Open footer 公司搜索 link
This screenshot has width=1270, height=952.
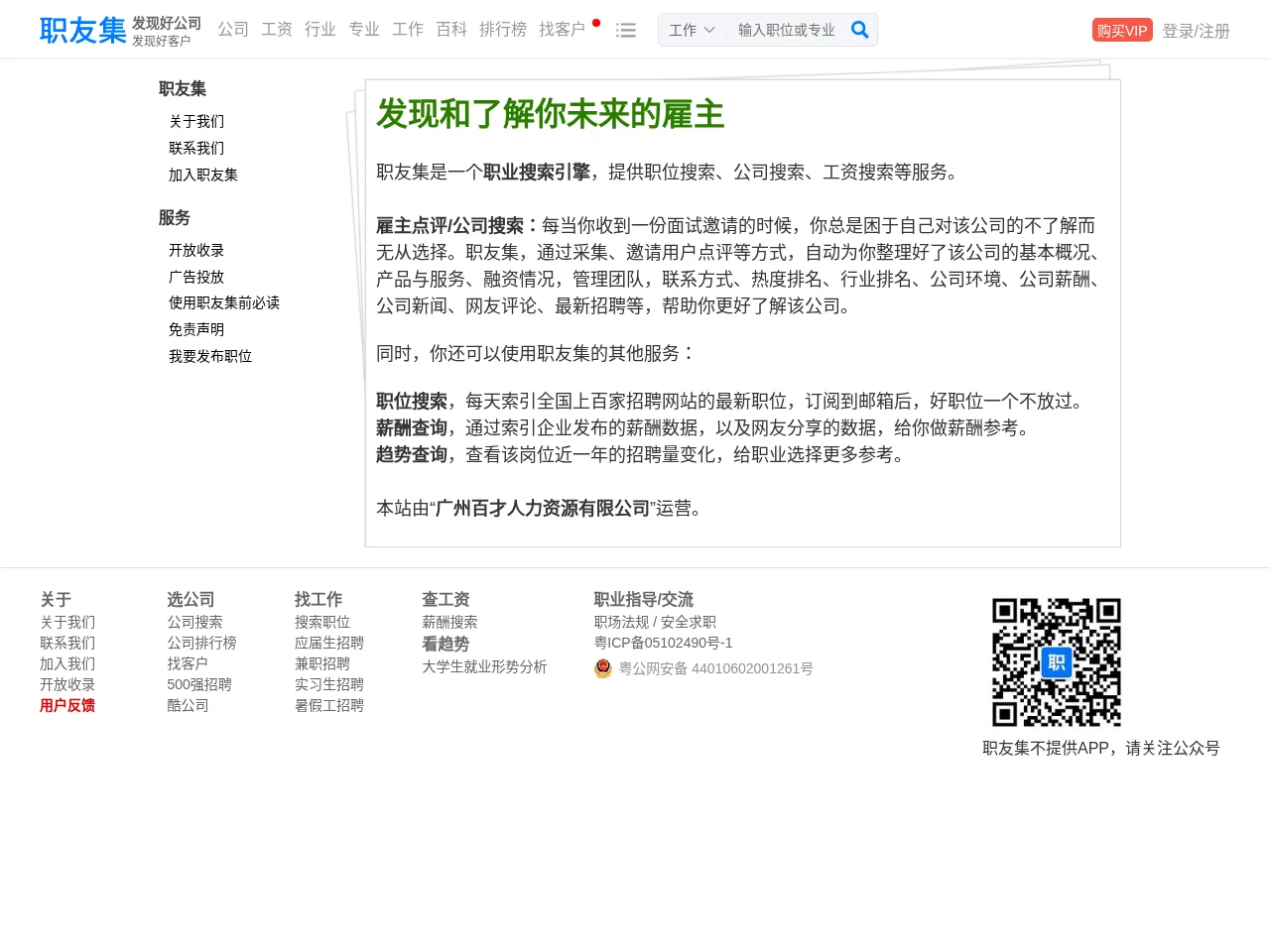(x=194, y=622)
